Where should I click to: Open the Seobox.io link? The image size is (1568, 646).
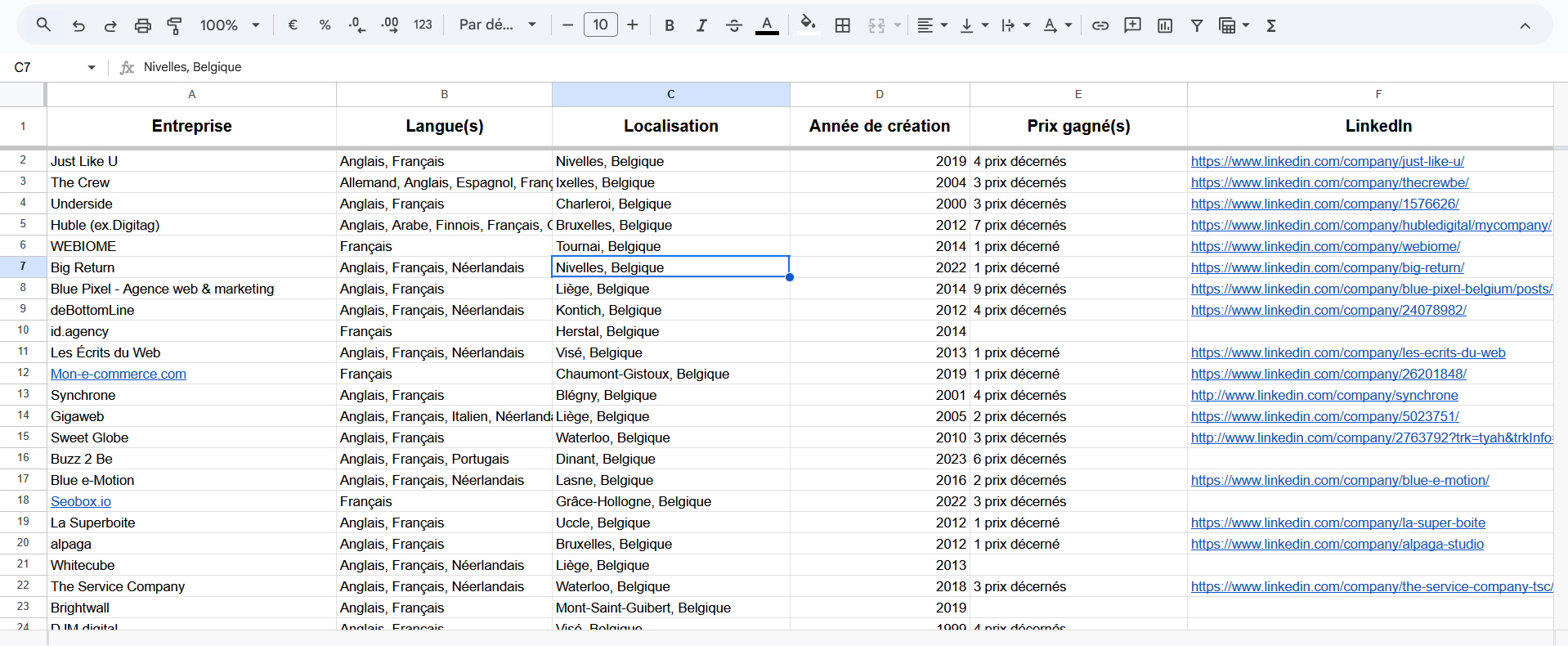[x=81, y=501]
